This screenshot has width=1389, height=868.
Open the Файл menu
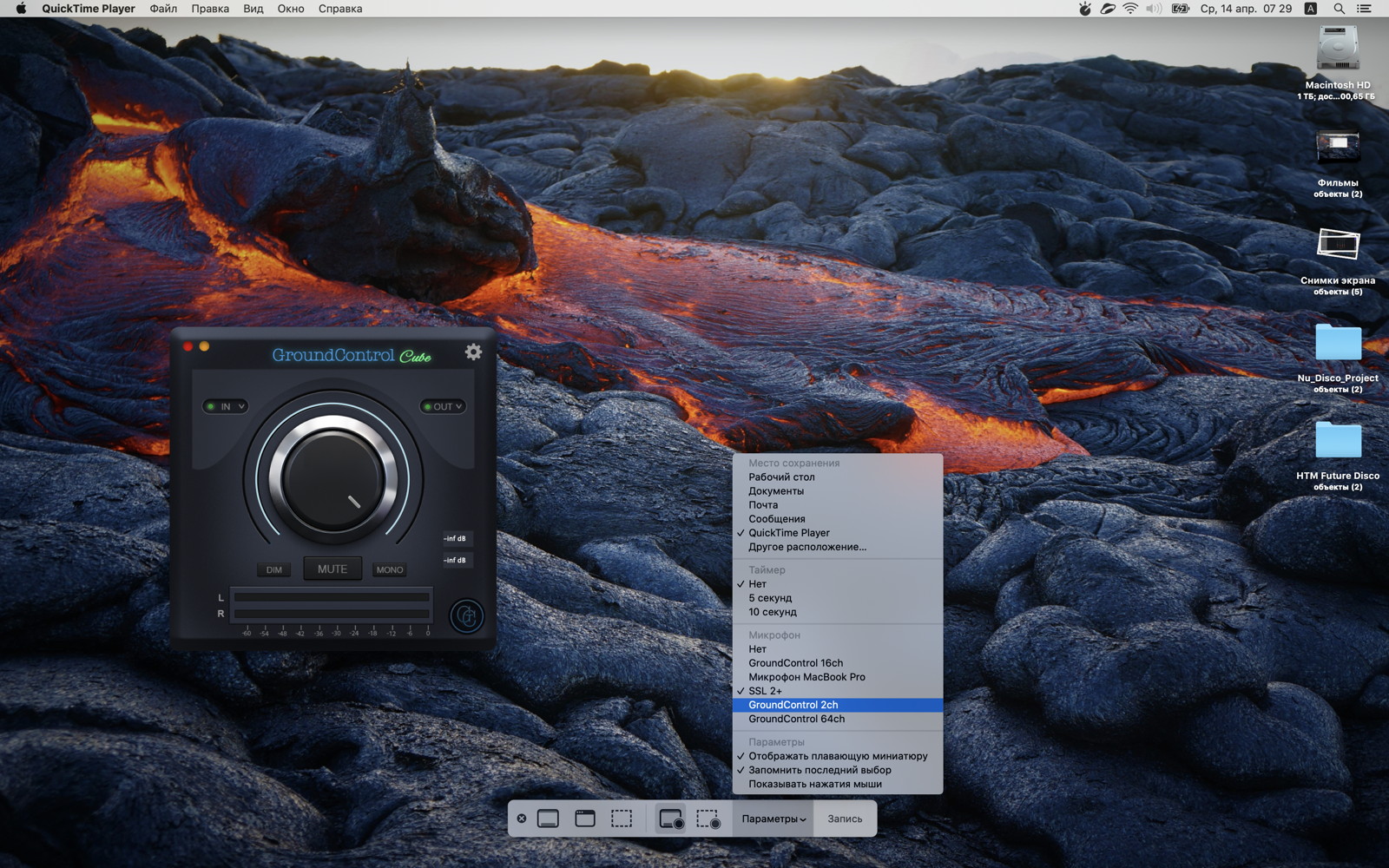(x=163, y=9)
